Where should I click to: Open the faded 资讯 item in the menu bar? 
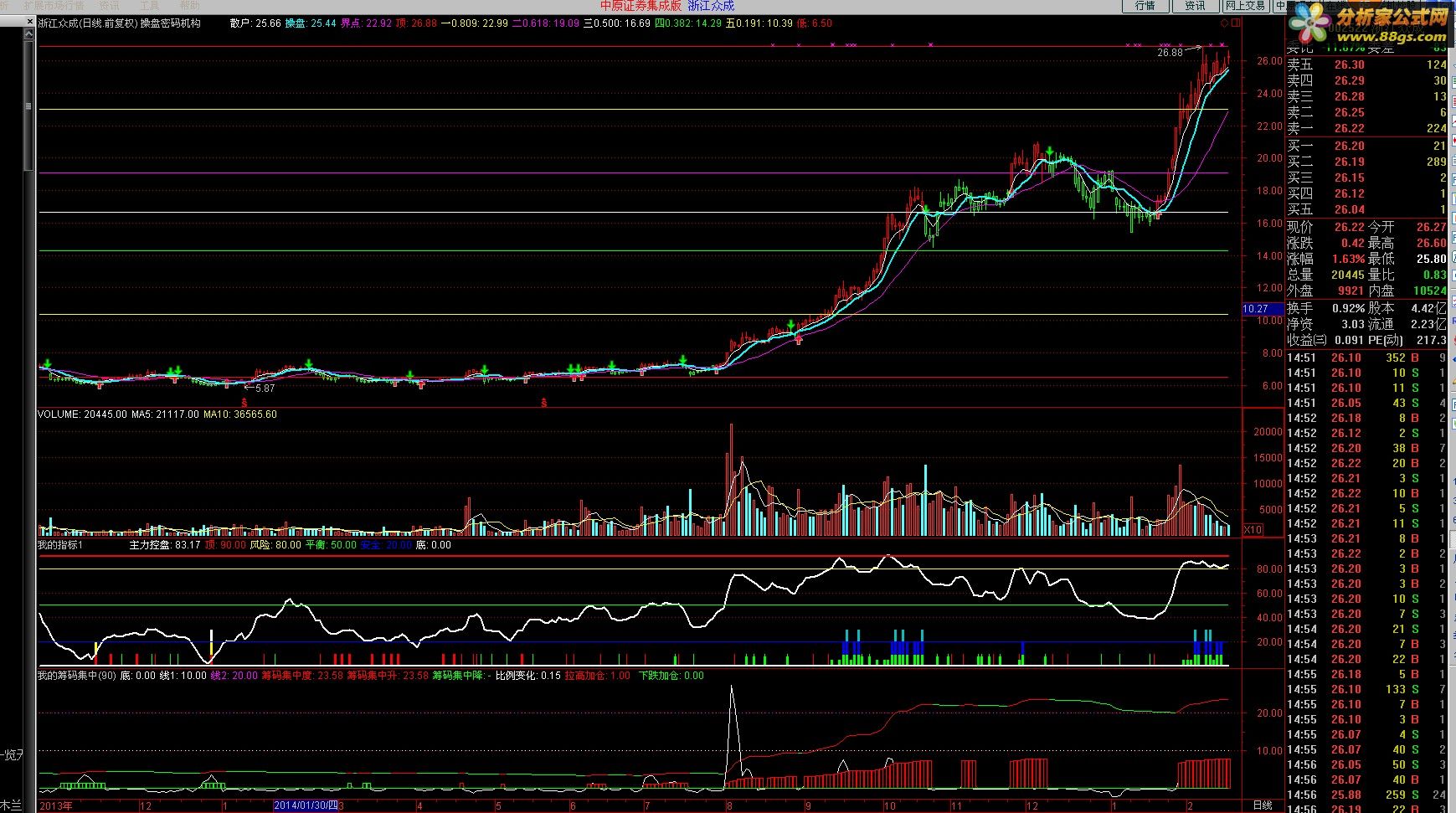tap(109, 5)
